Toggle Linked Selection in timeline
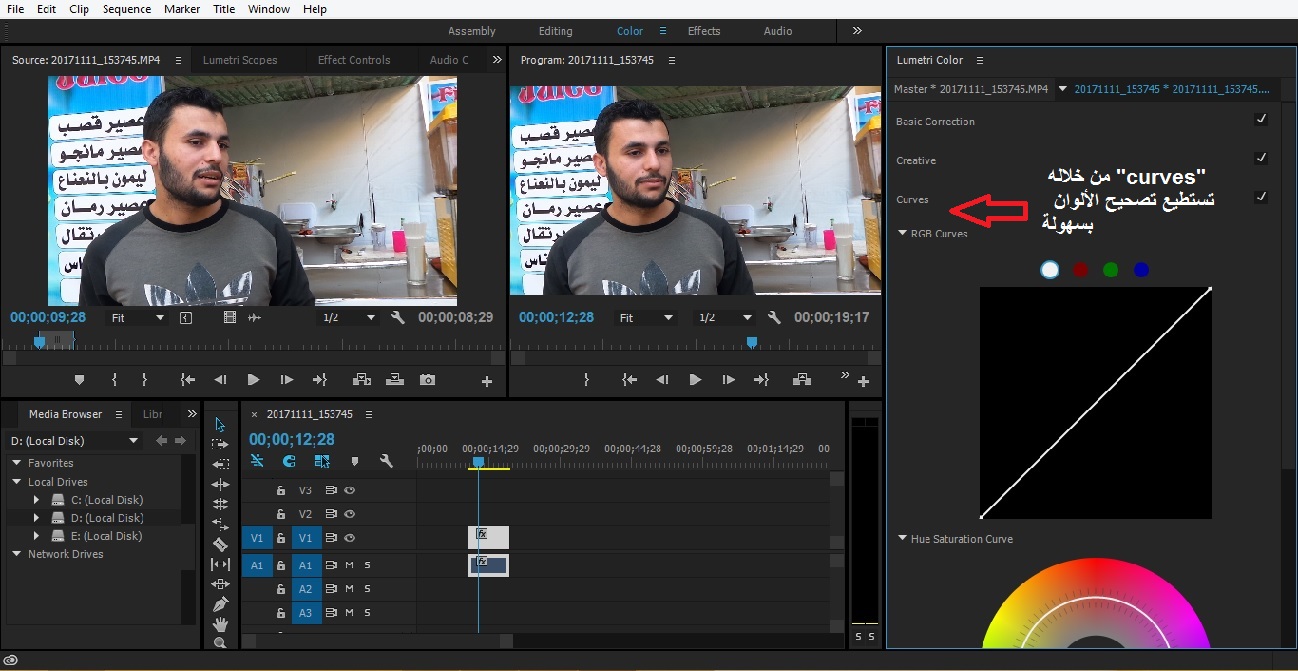 pos(321,461)
